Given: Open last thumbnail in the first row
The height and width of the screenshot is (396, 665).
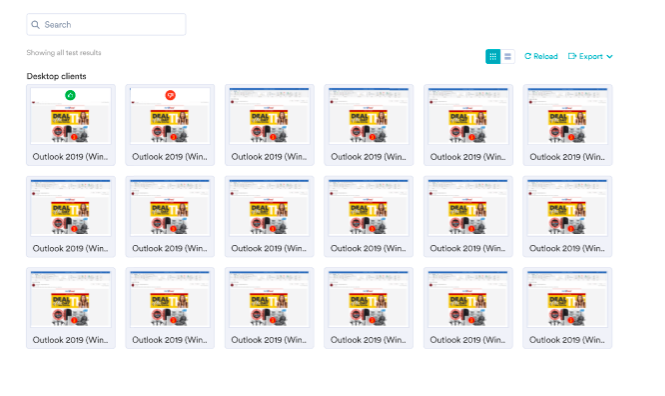Looking at the screenshot, I should coord(567,116).
